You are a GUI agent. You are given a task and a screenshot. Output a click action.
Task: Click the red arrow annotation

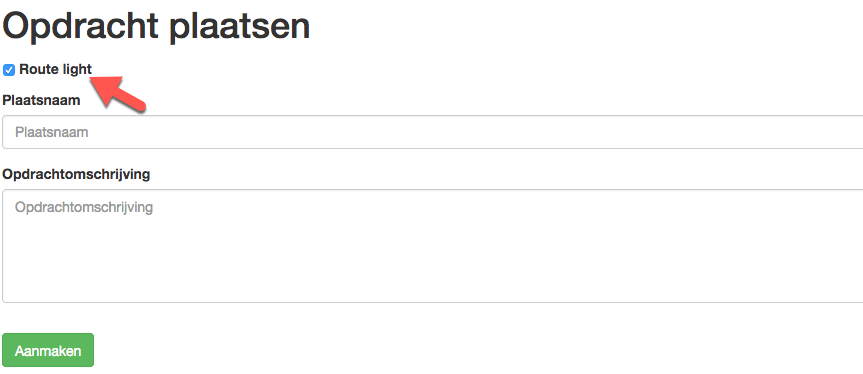pyautogui.click(x=117, y=95)
